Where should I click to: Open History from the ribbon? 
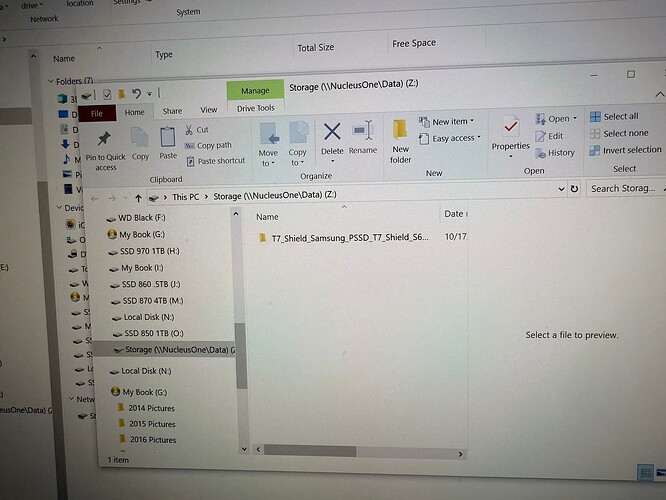coord(555,153)
